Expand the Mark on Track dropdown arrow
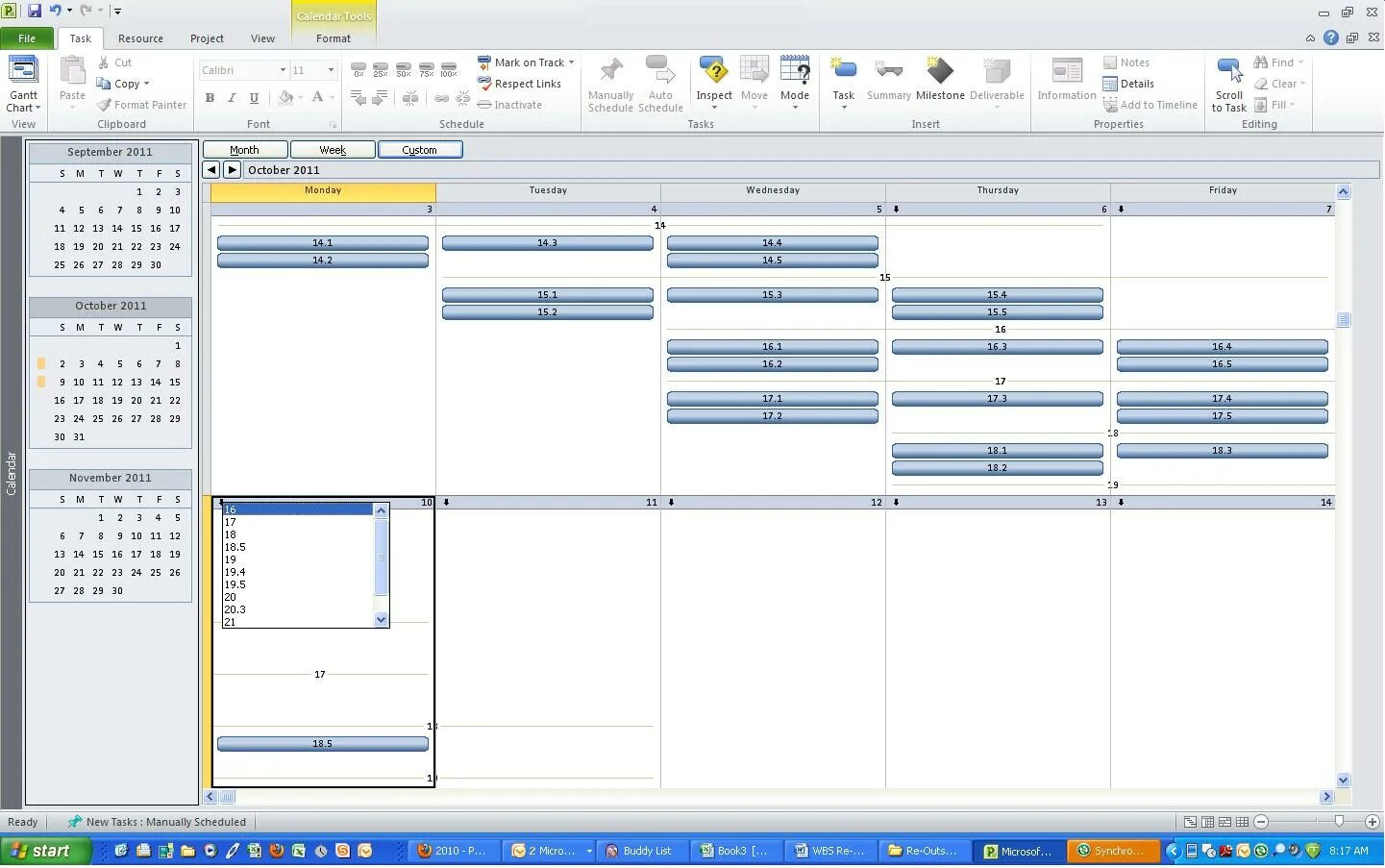This screenshot has width=1385, height=868. 571,62
